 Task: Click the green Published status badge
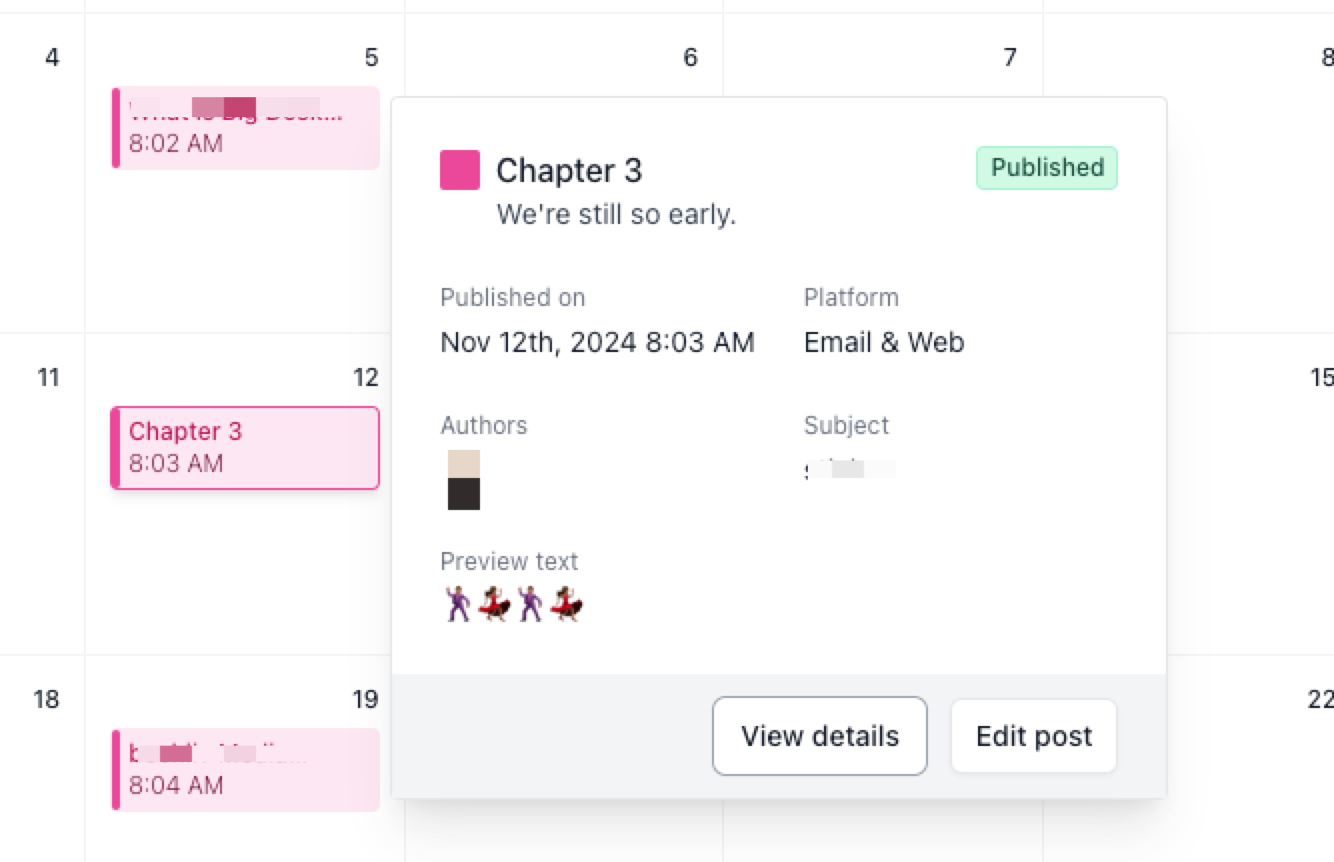(1046, 168)
